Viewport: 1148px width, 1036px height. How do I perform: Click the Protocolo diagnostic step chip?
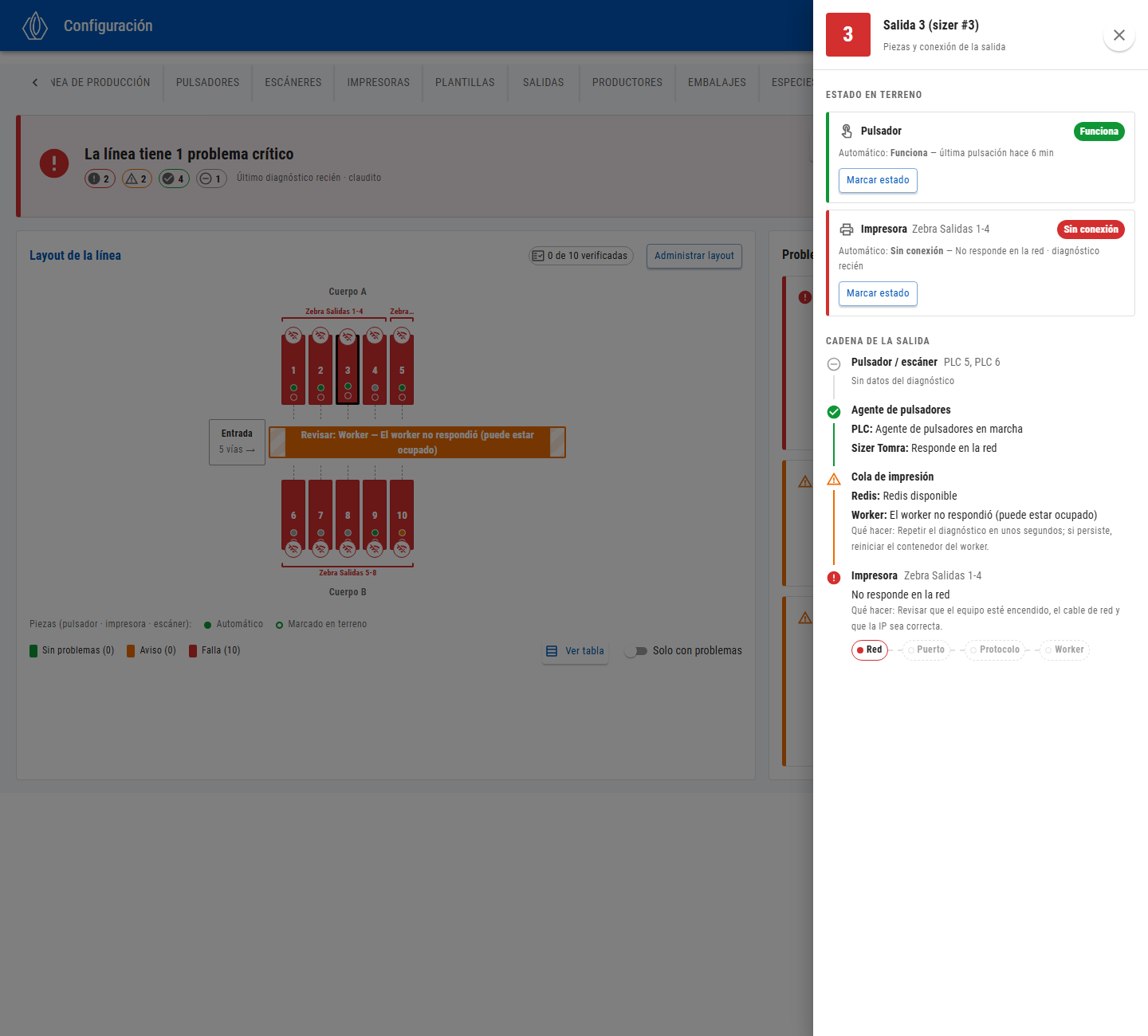pyautogui.click(x=995, y=650)
